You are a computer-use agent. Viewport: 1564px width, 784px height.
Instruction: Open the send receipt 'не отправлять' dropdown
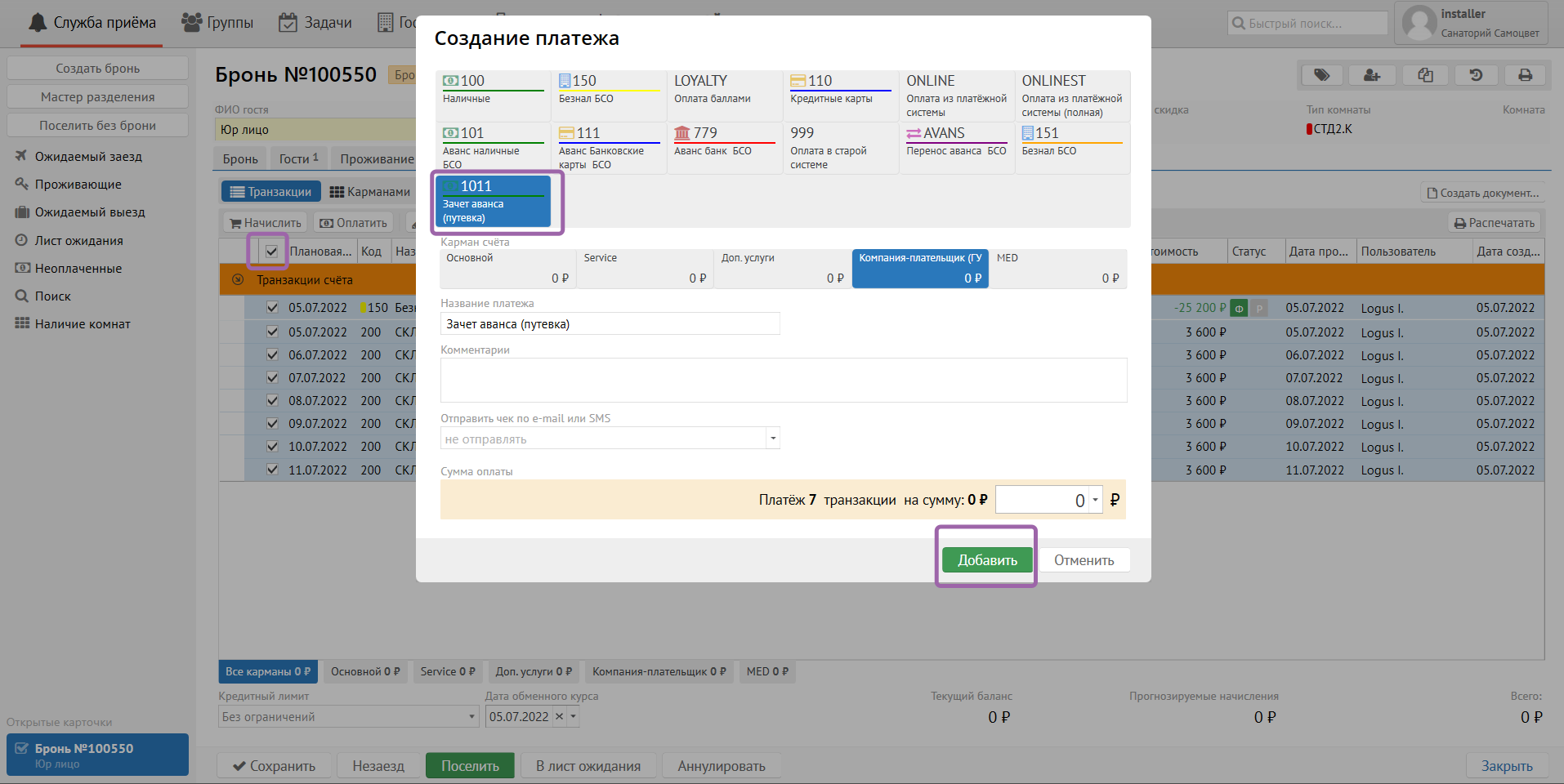[772, 439]
